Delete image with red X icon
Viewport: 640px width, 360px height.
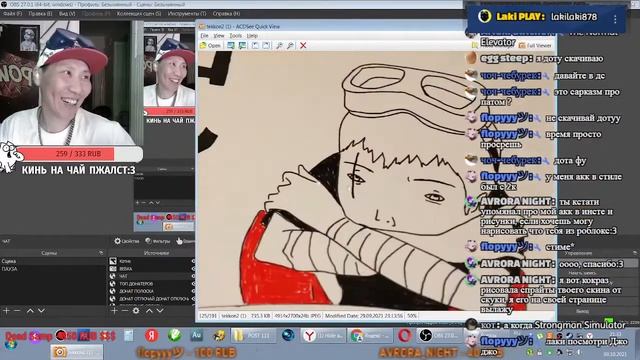point(303,45)
